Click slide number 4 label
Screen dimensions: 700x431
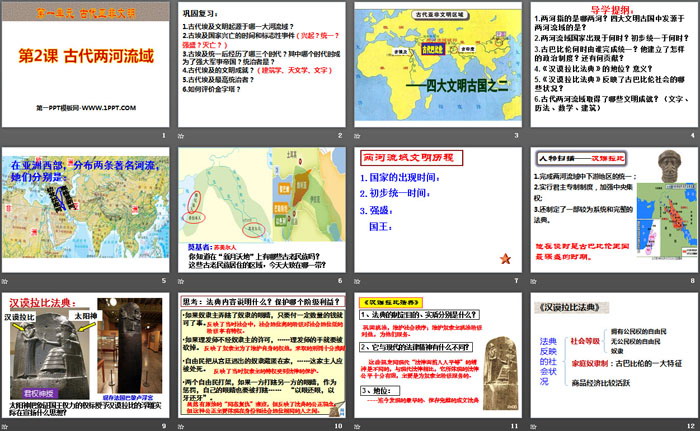(693, 135)
